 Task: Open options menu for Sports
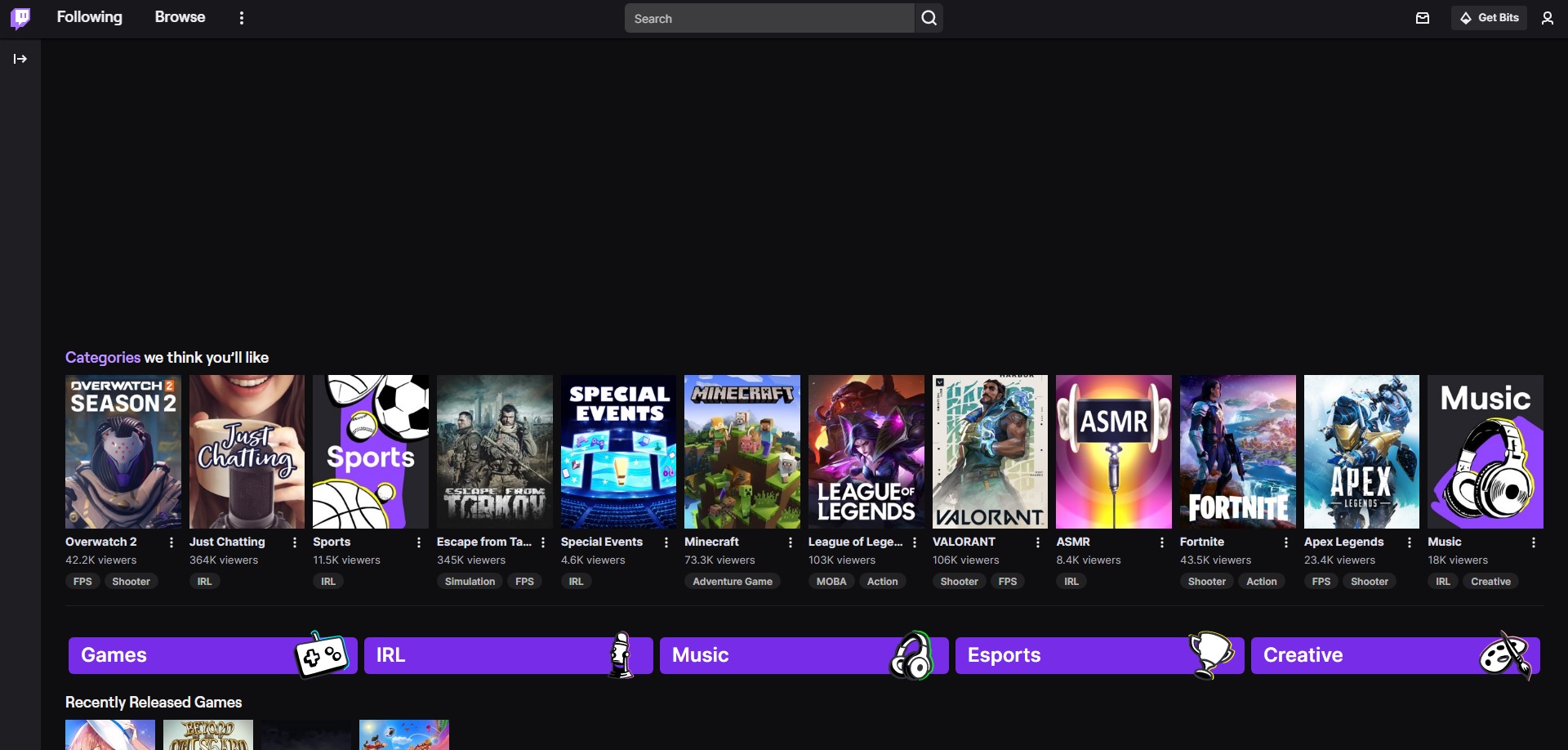(419, 542)
